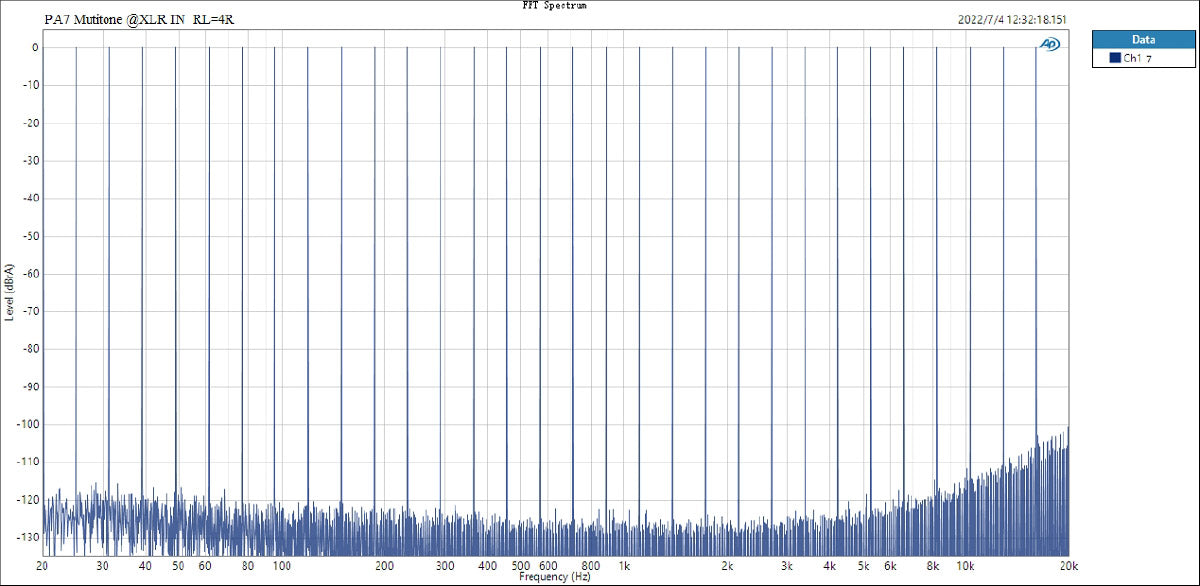Click the Frequency (Hz) axis title
Screen dimensions: 1200x586
click(x=555, y=578)
